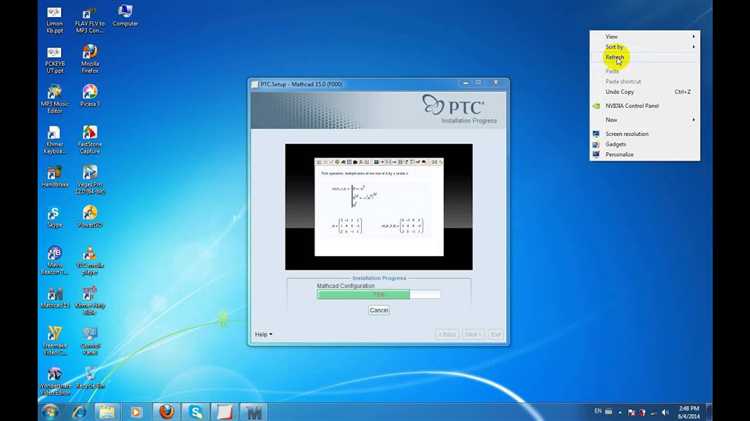This screenshot has width=750, height=421.
Task: Select the Skype desktop shortcut
Action: click(55, 217)
